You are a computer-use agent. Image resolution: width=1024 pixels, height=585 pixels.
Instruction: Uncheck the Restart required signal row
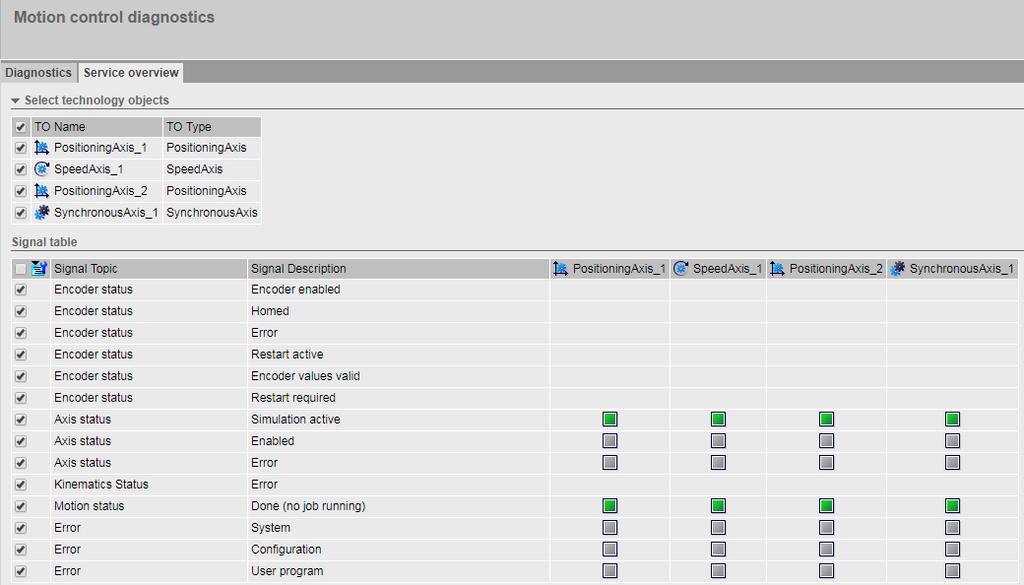tap(20, 398)
